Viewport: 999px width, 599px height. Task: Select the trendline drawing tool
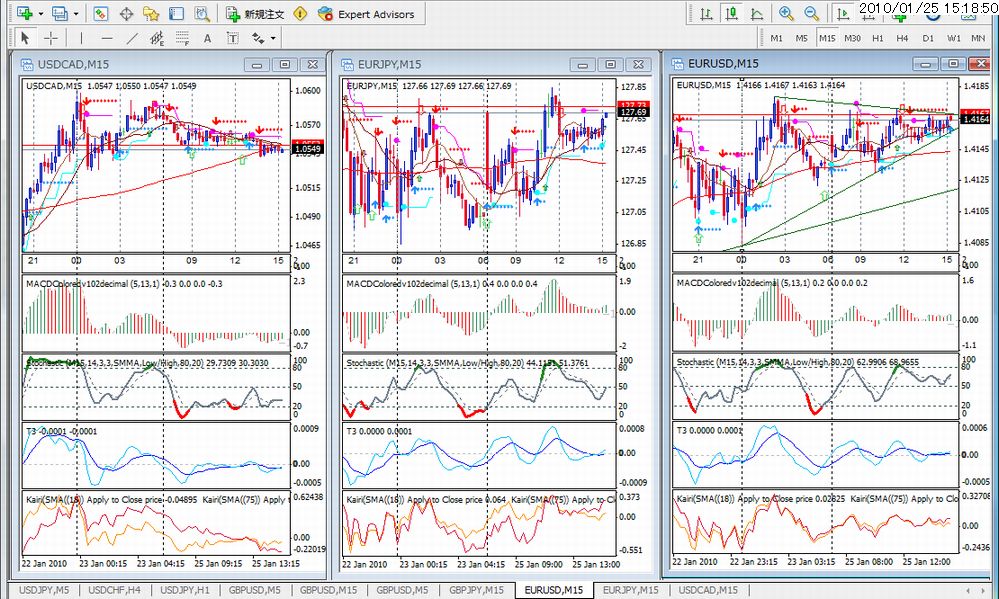point(132,38)
